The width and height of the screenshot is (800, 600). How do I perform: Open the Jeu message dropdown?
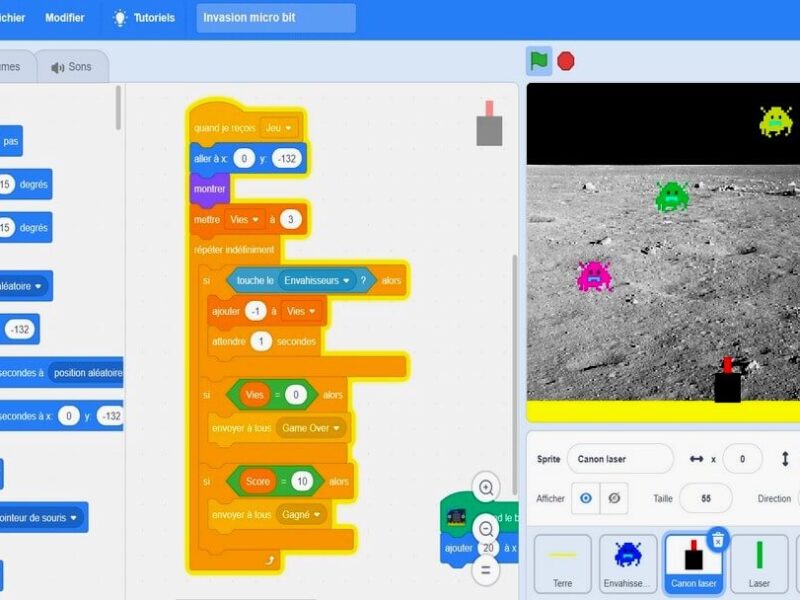click(279, 128)
